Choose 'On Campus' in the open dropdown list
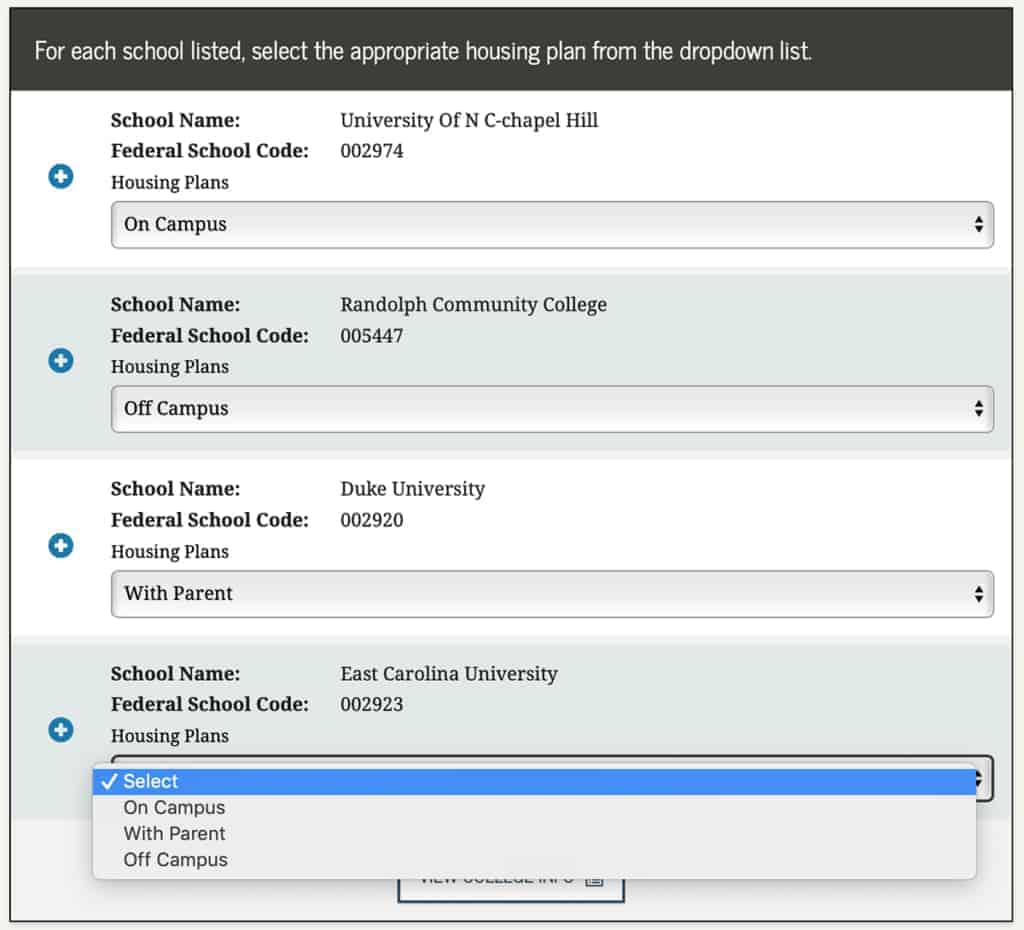Viewport: 1024px width, 930px height. (x=534, y=807)
